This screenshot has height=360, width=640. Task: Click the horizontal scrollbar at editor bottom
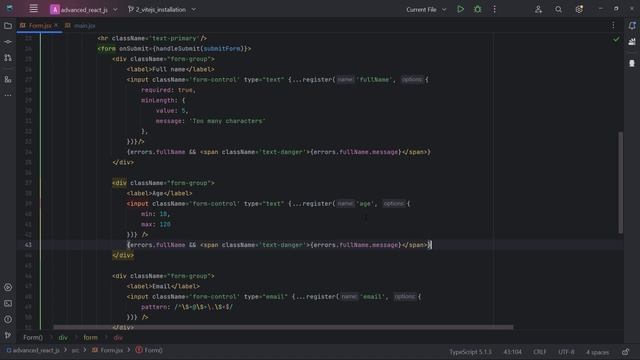(x=283, y=327)
